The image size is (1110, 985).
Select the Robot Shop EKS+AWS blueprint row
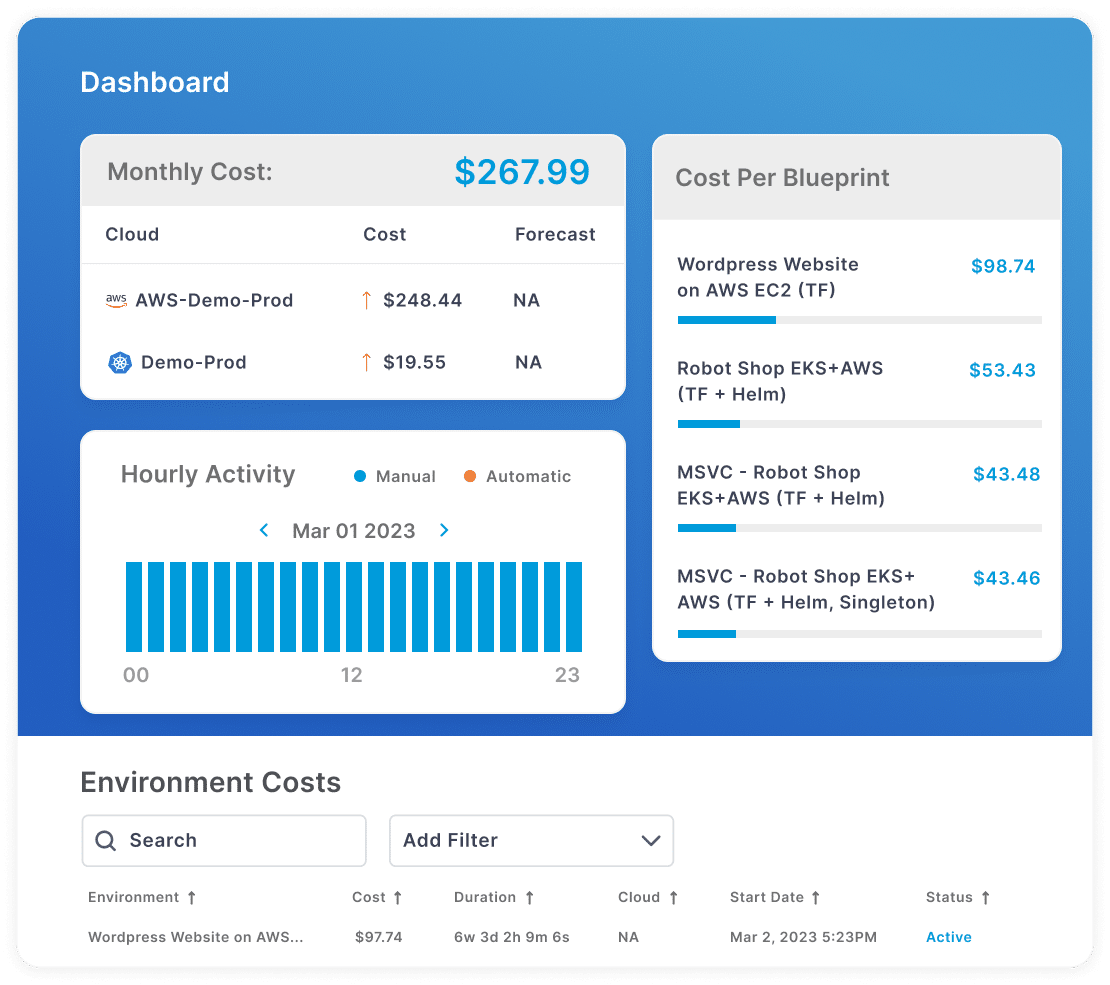pyautogui.click(x=780, y=381)
